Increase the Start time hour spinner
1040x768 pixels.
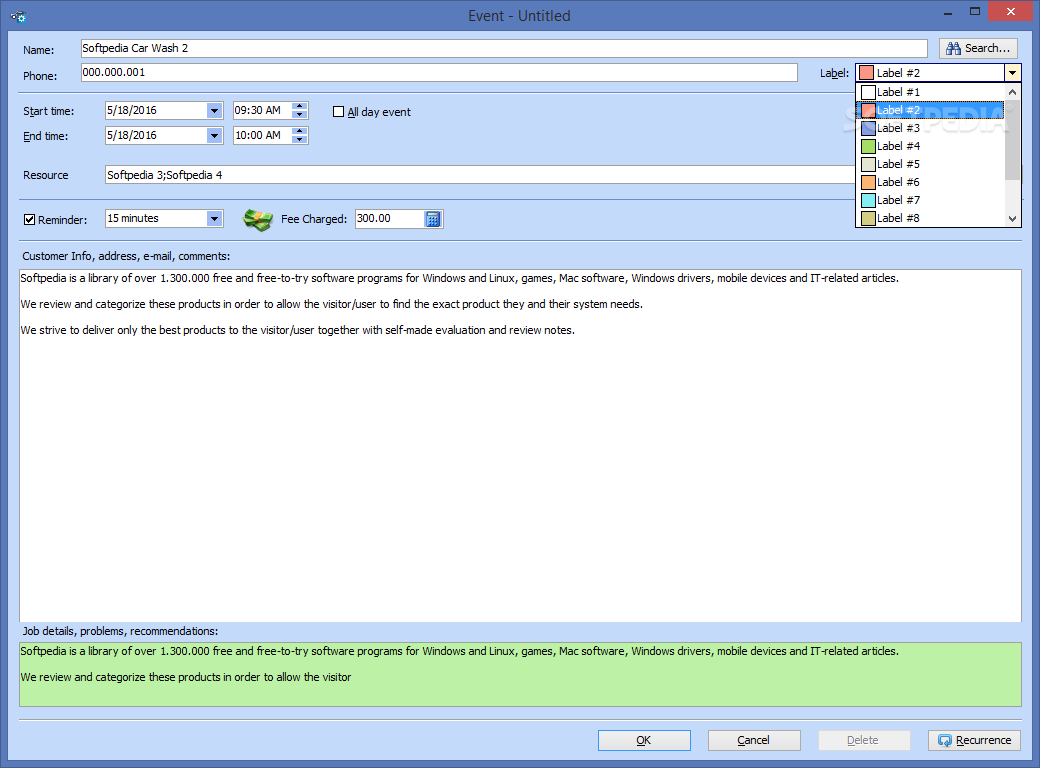(300, 106)
